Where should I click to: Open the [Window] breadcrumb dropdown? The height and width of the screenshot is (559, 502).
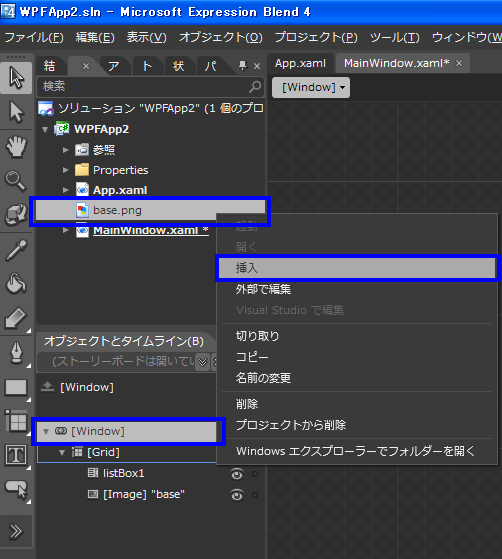[x=311, y=87]
